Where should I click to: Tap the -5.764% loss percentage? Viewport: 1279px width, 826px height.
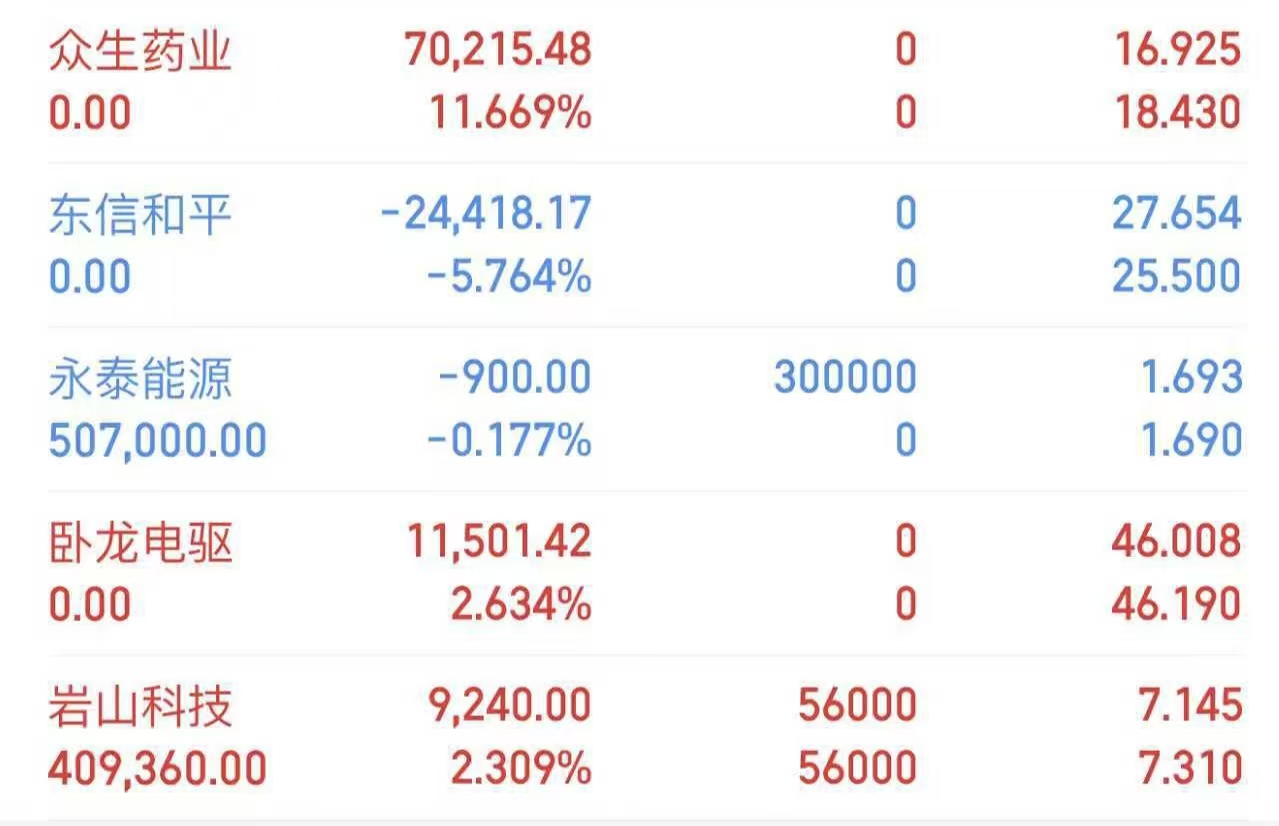click(509, 276)
